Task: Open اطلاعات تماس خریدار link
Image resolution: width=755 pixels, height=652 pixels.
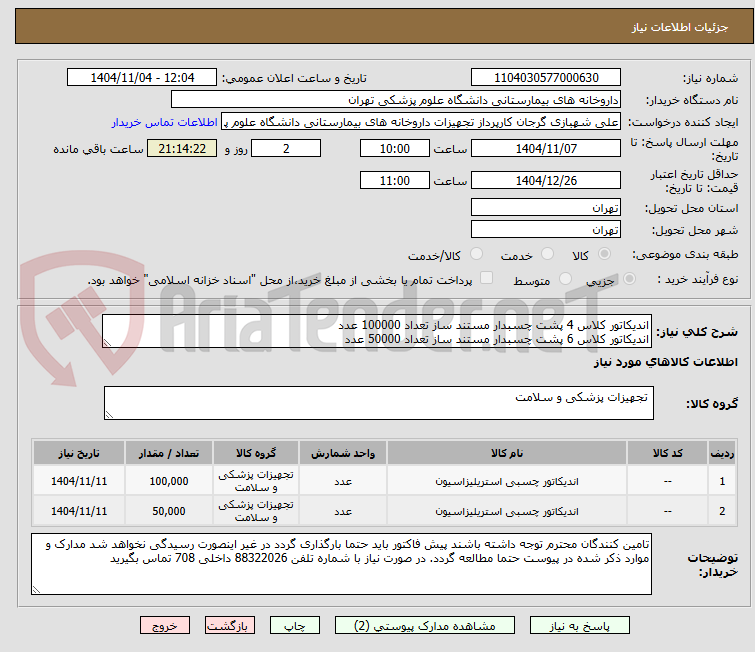Action: click(165, 122)
